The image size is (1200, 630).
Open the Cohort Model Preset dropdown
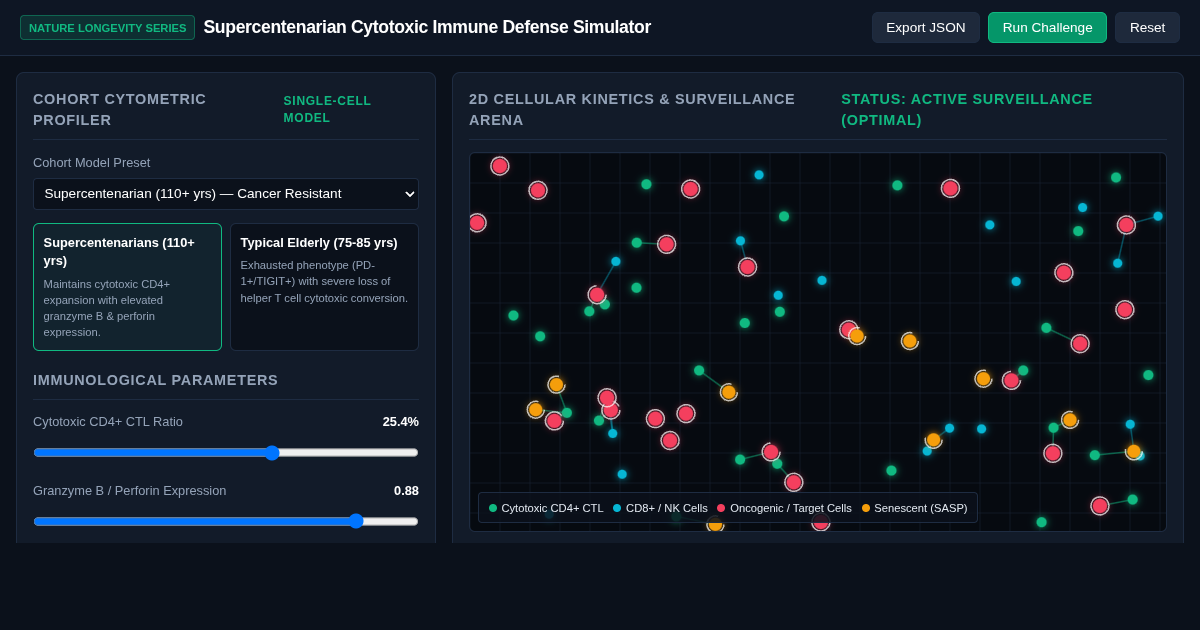226,194
